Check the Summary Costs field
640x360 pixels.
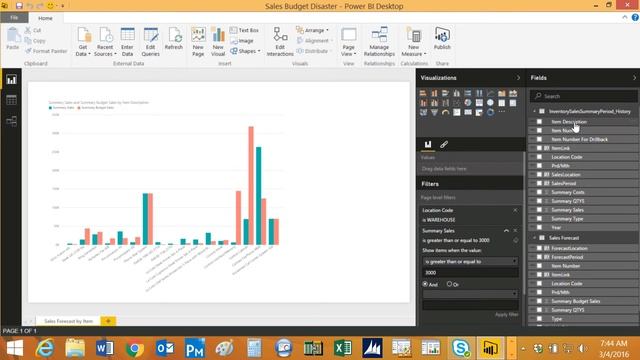tap(539, 192)
